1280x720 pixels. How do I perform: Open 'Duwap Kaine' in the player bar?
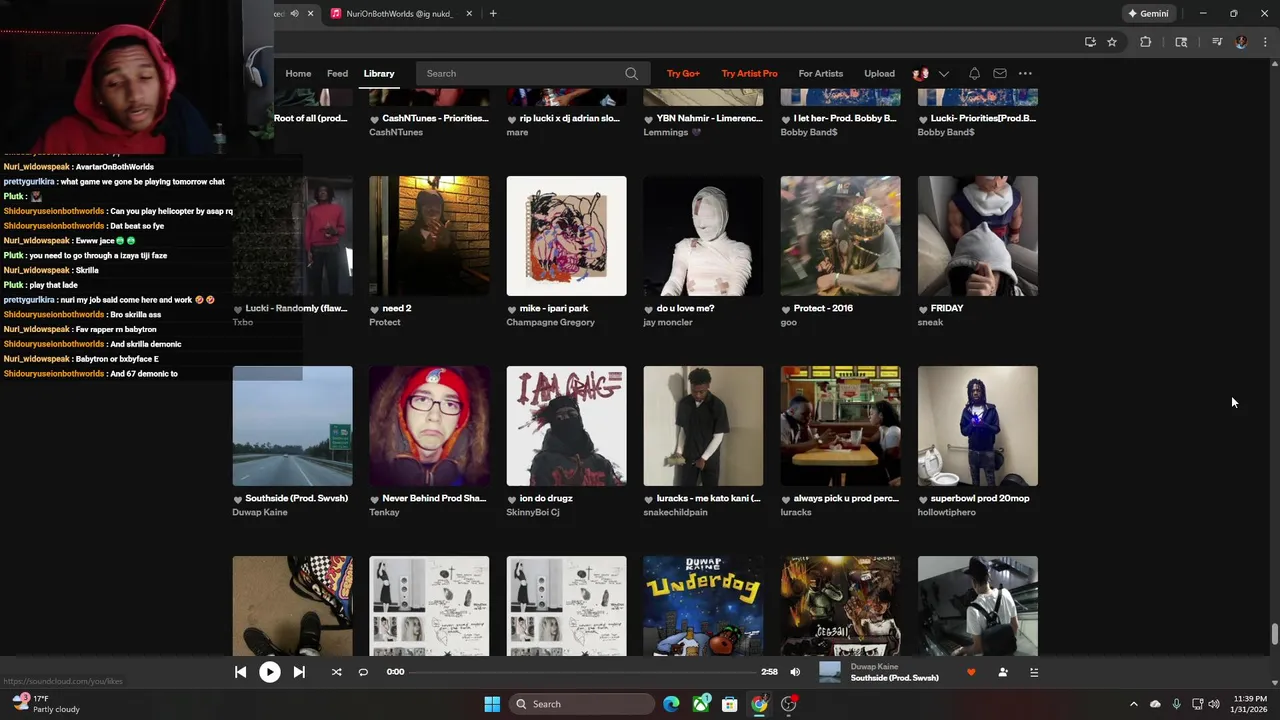tap(874, 666)
